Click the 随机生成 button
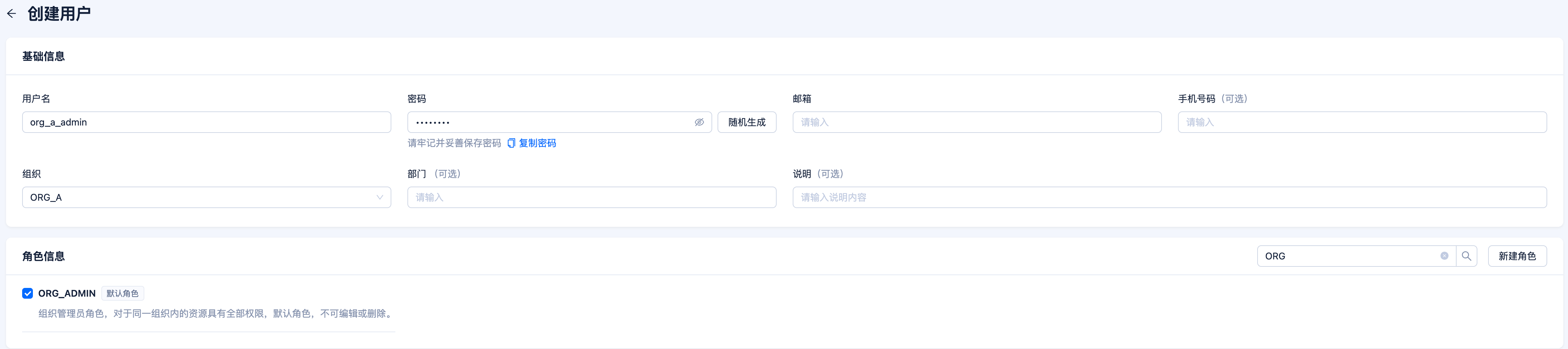1568x349 pixels. [747, 122]
